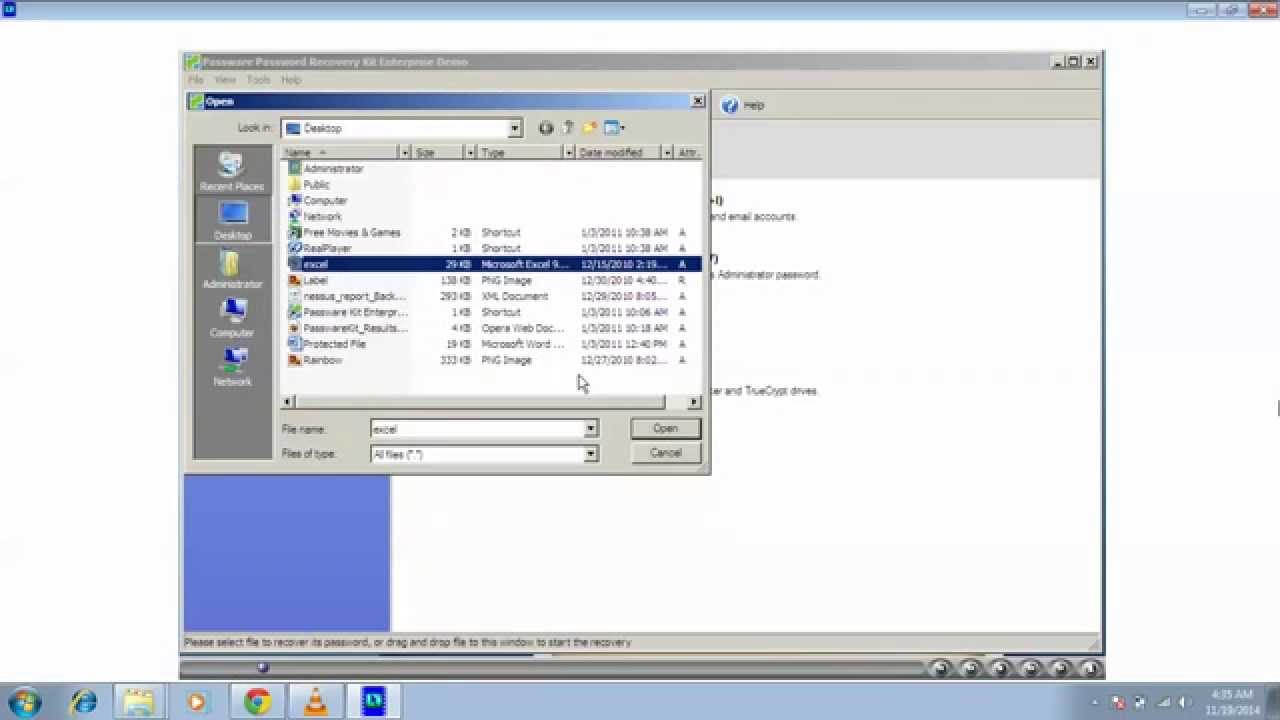Open the clock and date in the tray
The width and height of the screenshot is (1280, 720).
pyautogui.click(x=1231, y=702)
